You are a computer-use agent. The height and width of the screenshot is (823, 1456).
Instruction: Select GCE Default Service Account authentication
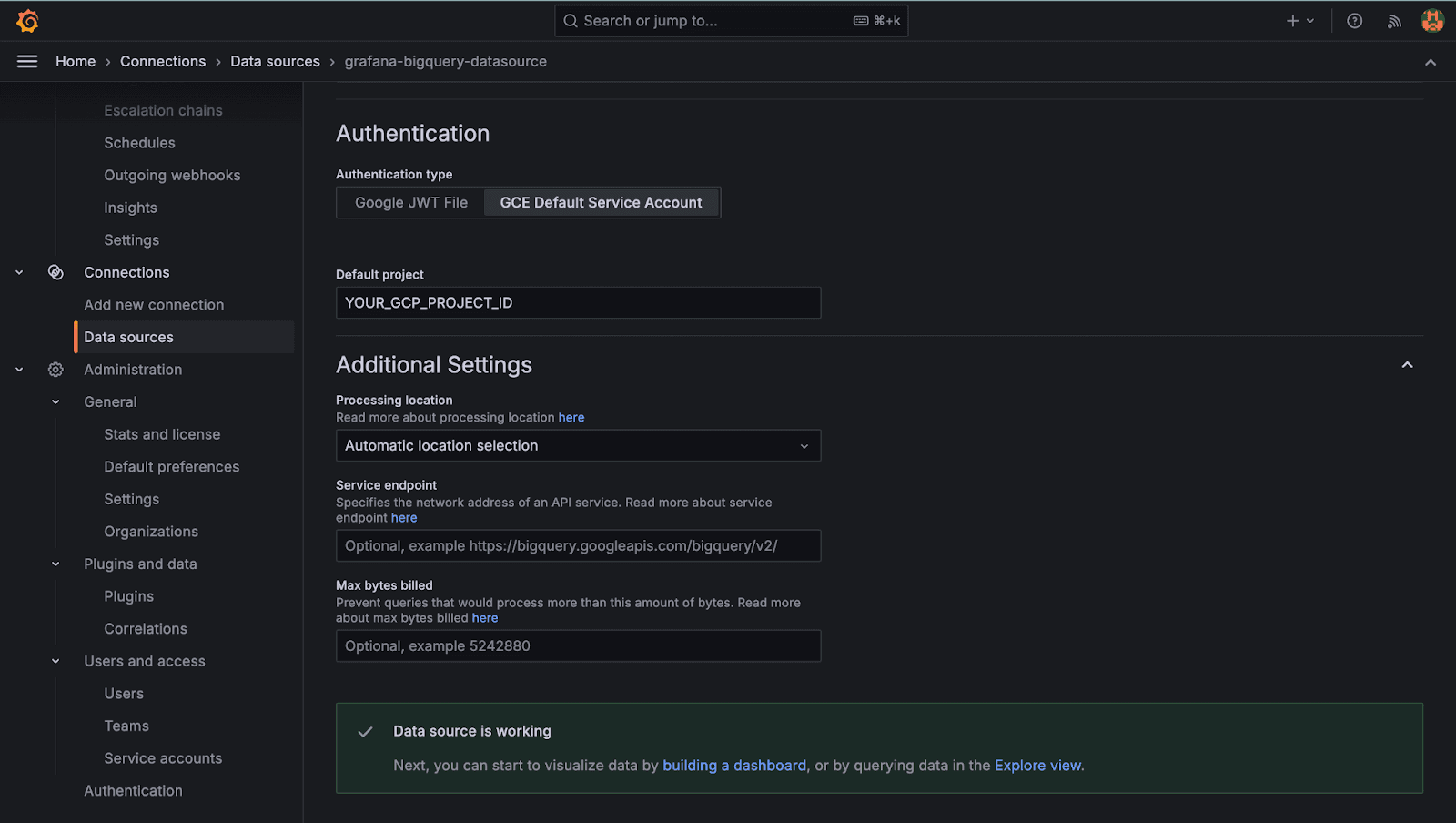601,202
